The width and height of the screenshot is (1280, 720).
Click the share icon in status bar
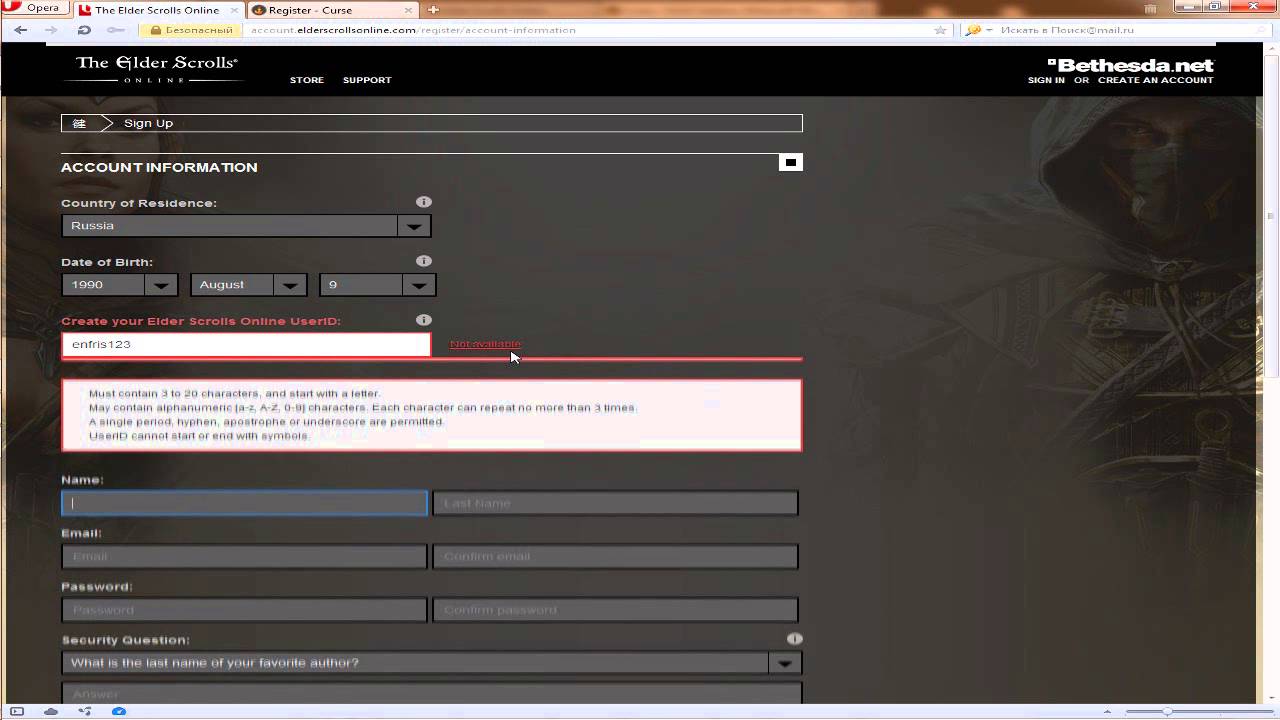tap(85, 711)
